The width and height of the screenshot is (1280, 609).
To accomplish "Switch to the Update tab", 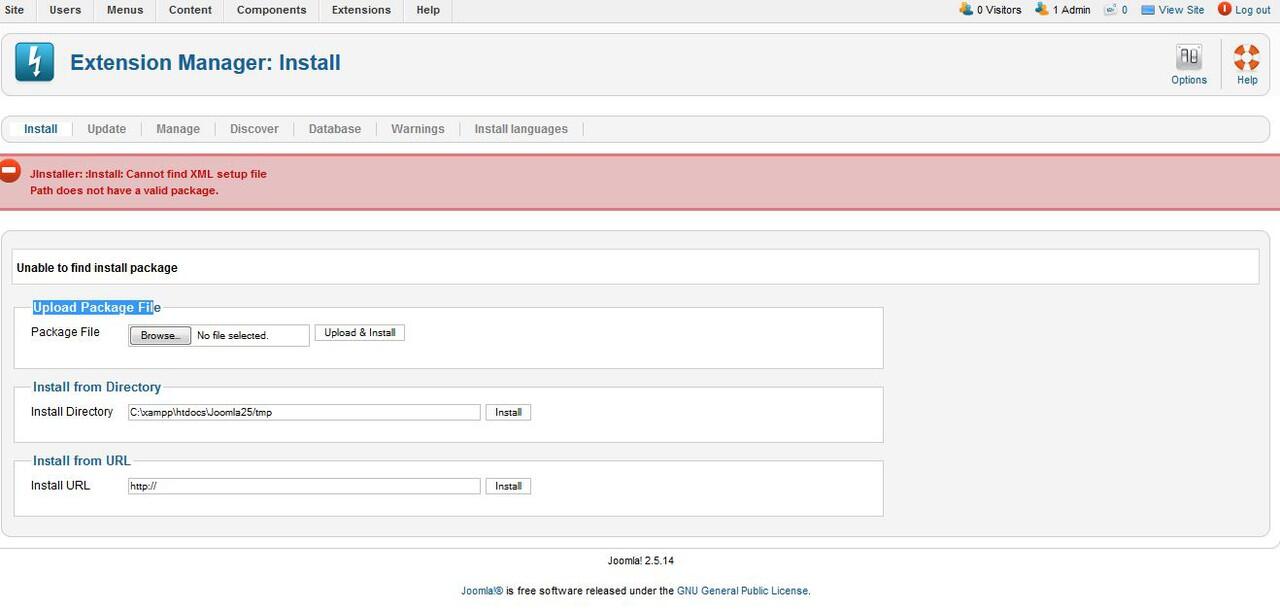I will [107, 129].
